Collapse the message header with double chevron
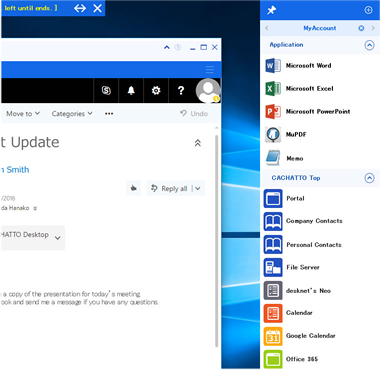Screen dimensions: 380x370 (198, 143)
